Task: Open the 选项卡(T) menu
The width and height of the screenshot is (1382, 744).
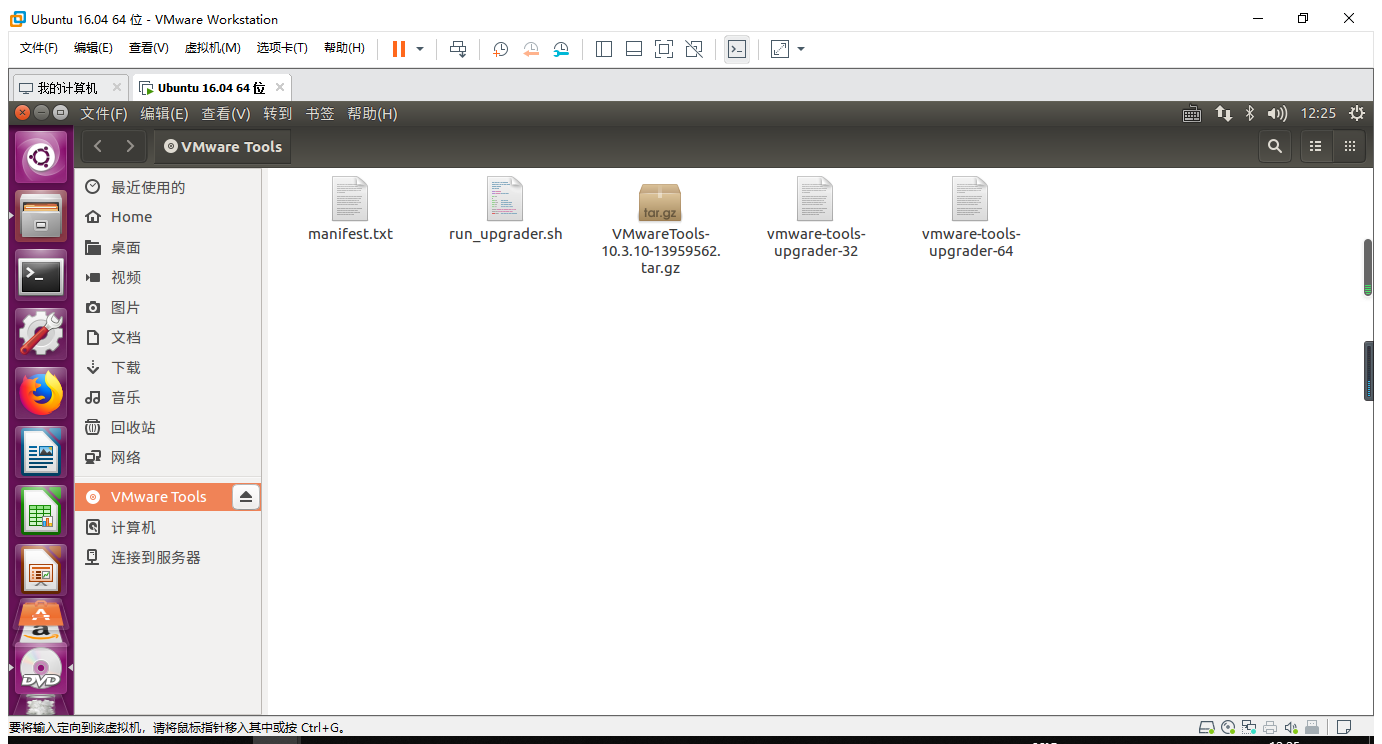Action: pyautogui.click(x=282, y=48)
